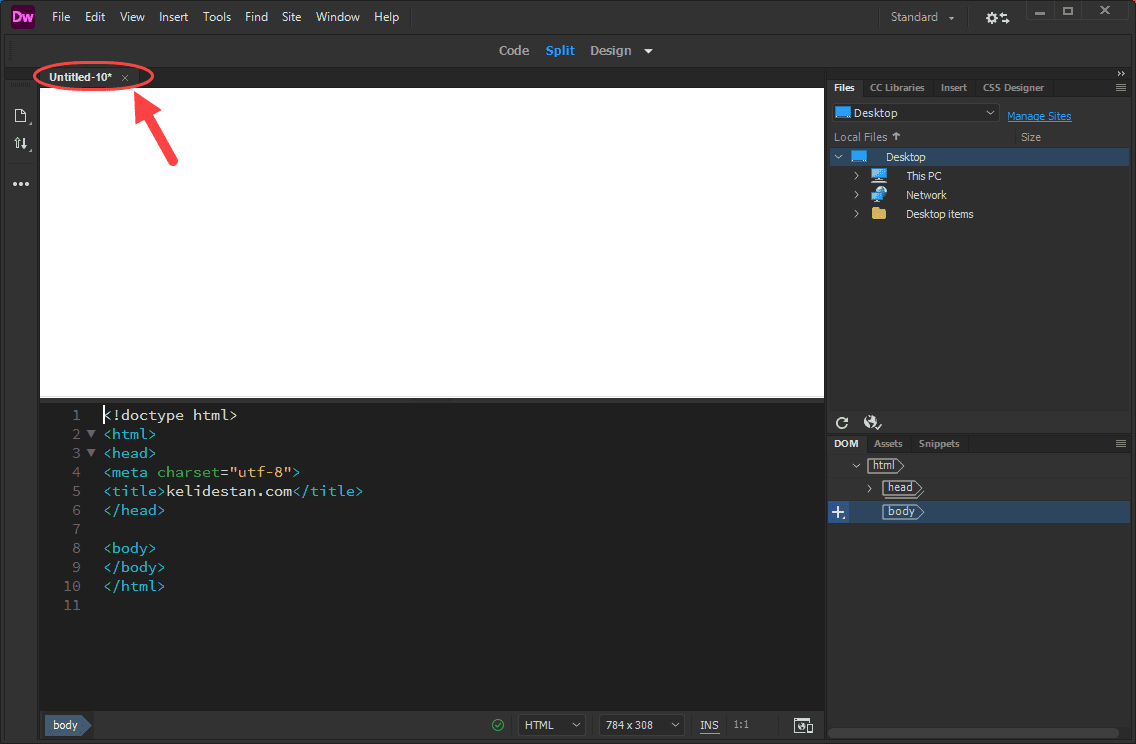
Task: Expand the head node in DOM panel
Action: pos(869,488)
